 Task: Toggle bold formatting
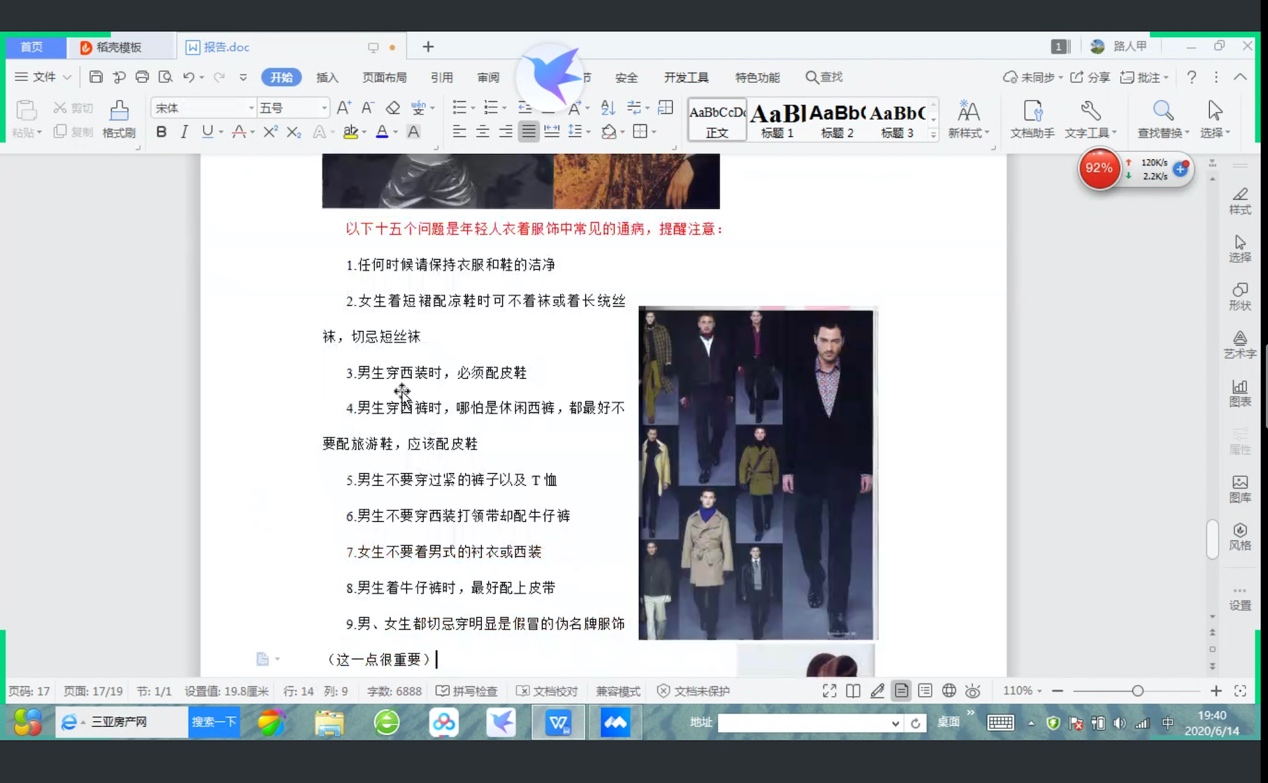pyautogui.click(x=161, y=132)
